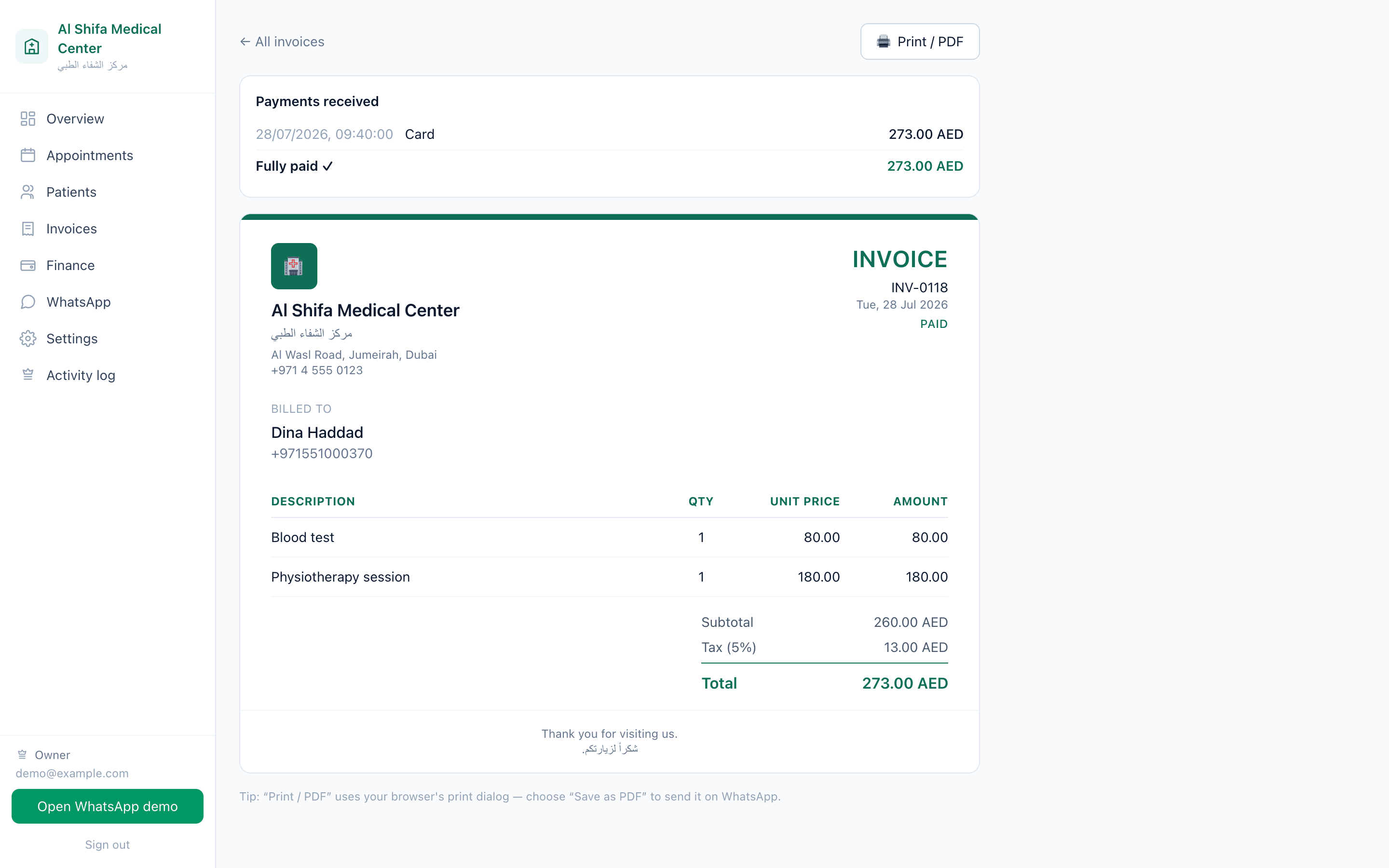Click the clinic logo icon in sidebar header
Viewport: 1389px width, 868px height.
pos(31,46)
